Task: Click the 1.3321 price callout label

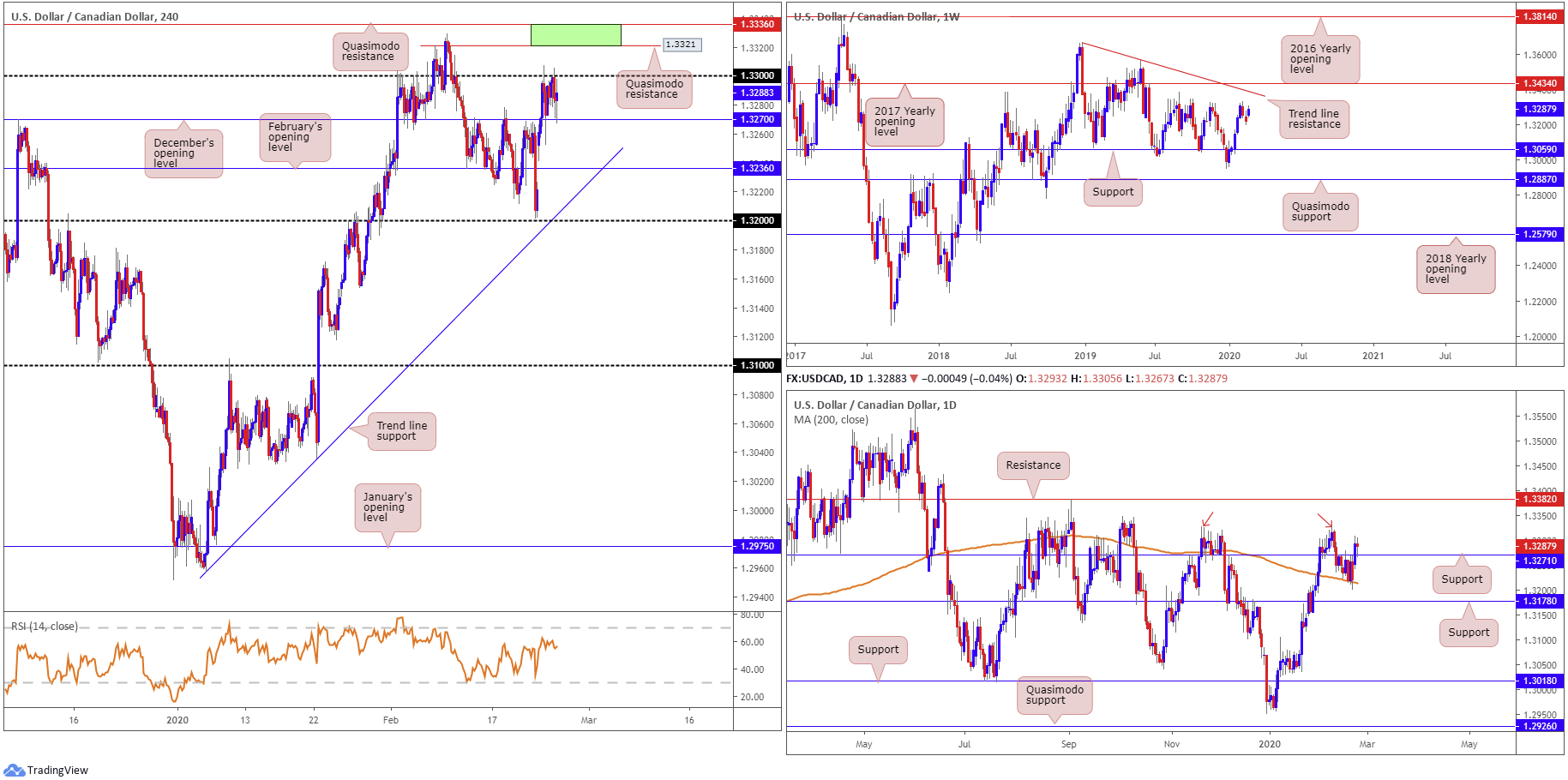Action: (x=682, y=45)
